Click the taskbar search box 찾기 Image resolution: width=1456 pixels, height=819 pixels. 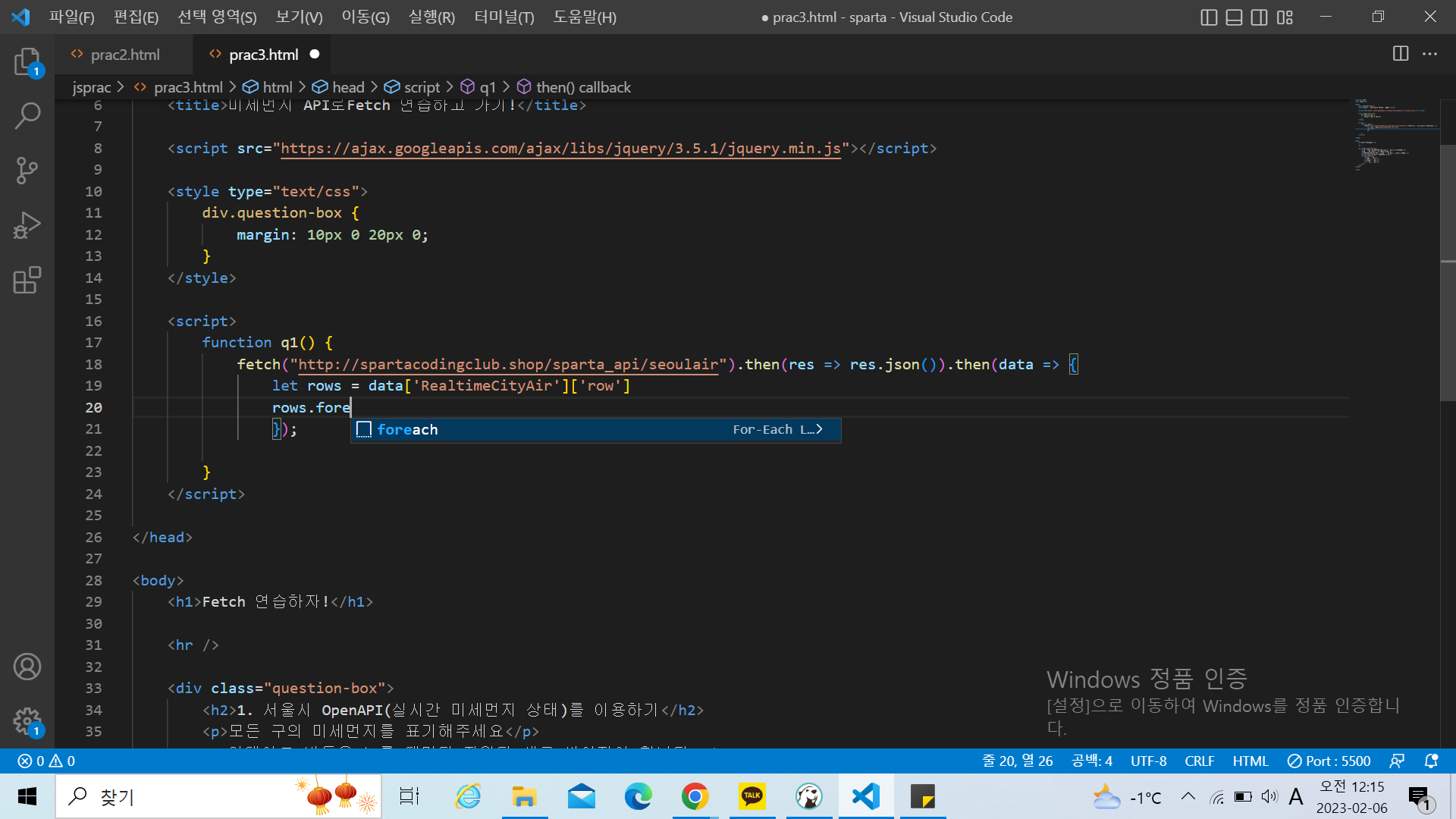point(218,796)
